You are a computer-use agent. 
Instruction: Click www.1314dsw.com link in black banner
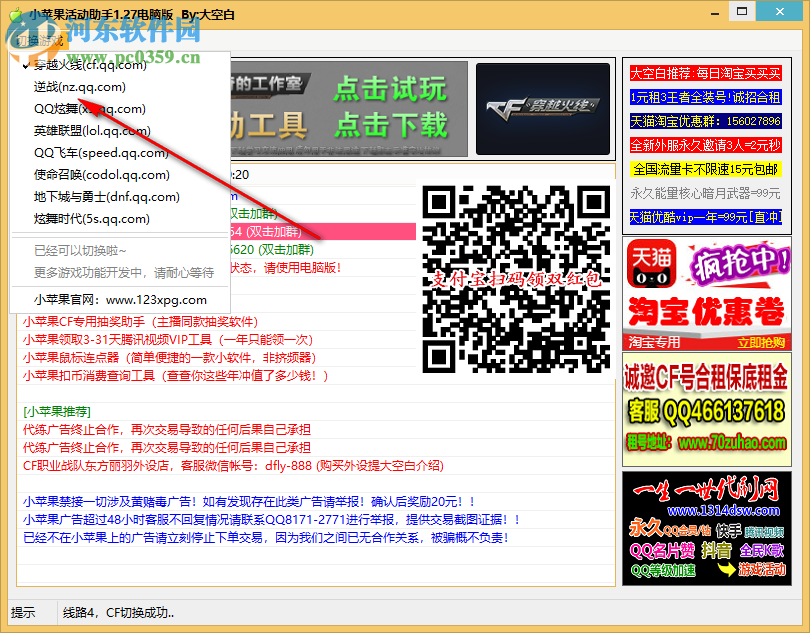pos(723,511)
